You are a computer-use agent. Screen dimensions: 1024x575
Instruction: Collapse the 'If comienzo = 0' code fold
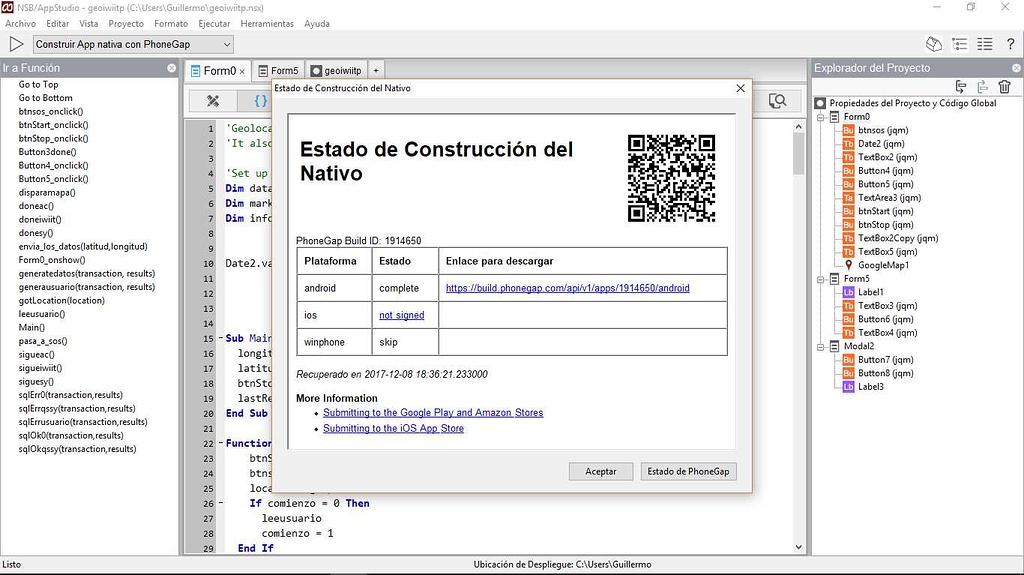(221, 503)
